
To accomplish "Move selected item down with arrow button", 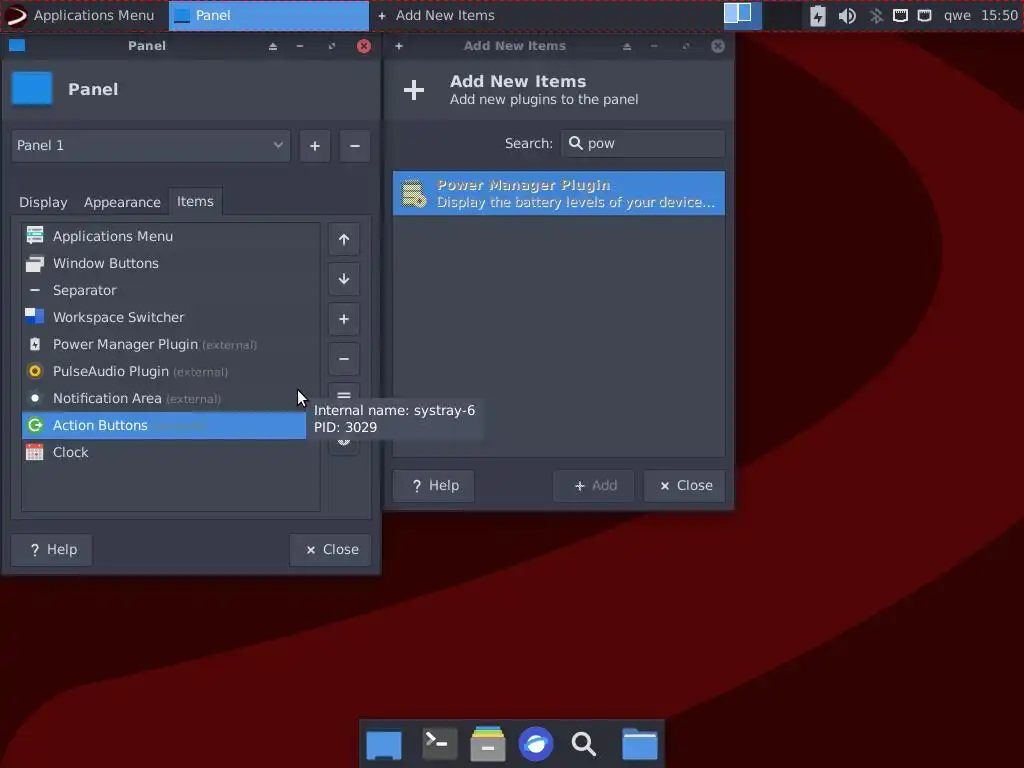I will tap(344, 279).
